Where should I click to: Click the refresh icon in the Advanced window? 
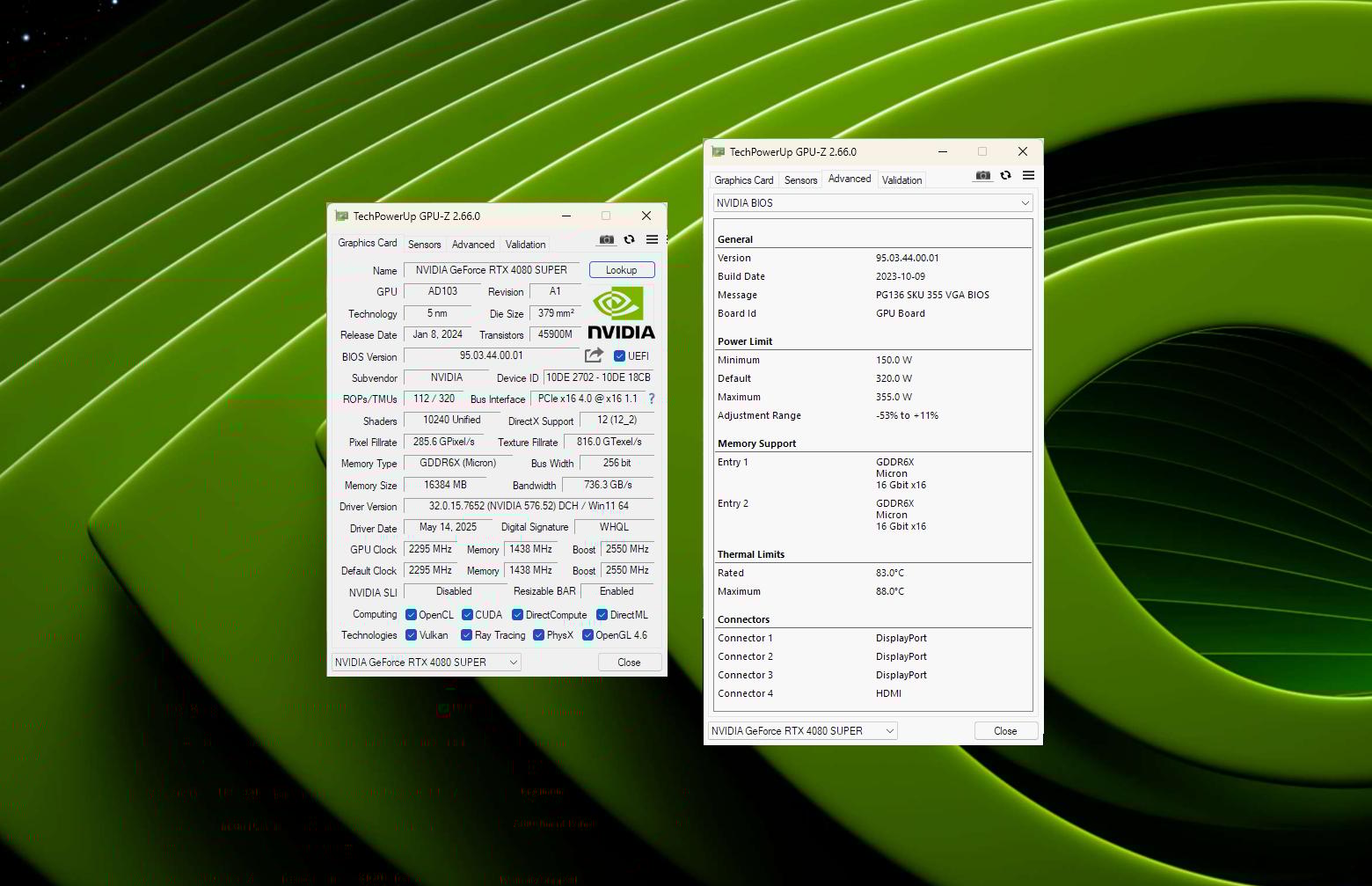tap(1005, 175)
